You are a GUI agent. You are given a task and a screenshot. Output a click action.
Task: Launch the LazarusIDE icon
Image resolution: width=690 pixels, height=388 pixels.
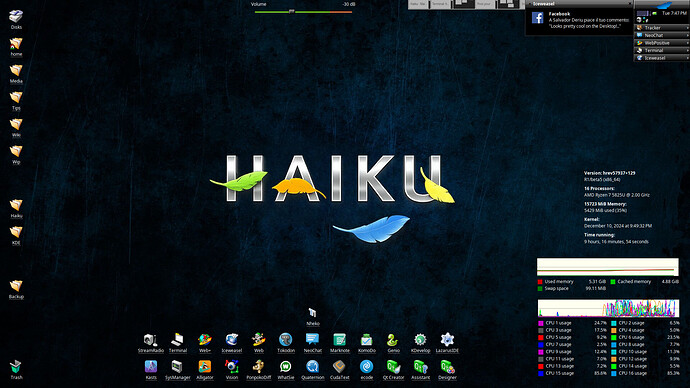(x=447, y=340)
